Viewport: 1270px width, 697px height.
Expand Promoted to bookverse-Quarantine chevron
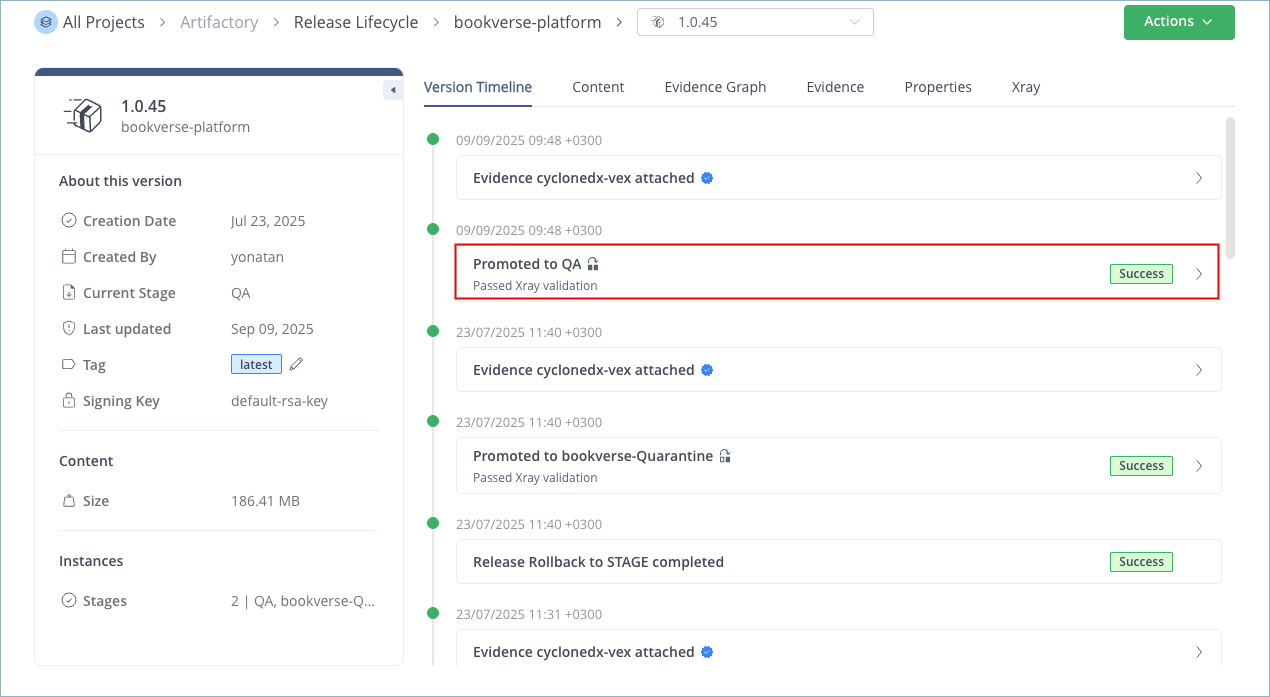[x=1199, y=466]
